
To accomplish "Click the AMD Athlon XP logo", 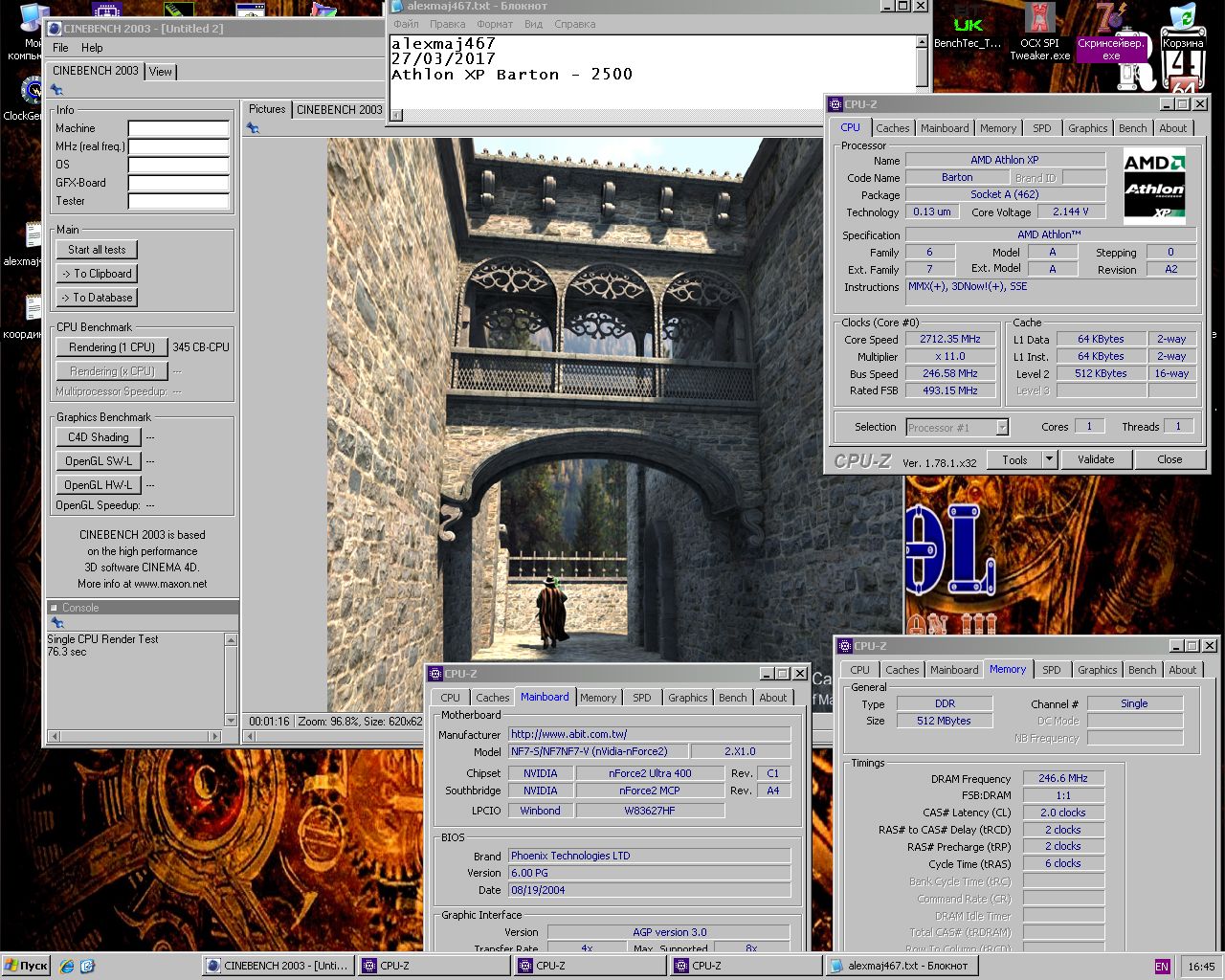I will point(1154,188).
